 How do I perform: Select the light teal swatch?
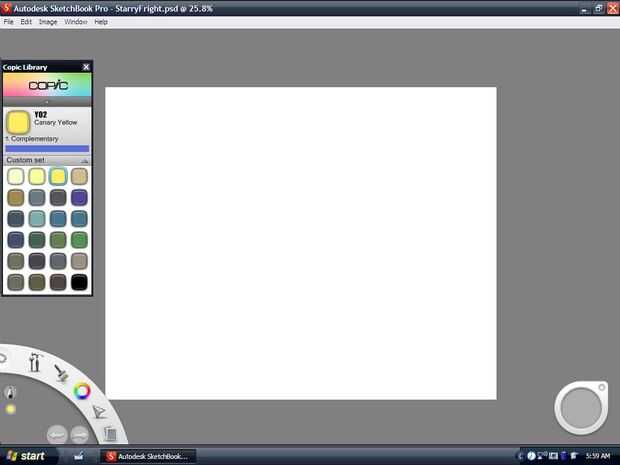point(37,219)
